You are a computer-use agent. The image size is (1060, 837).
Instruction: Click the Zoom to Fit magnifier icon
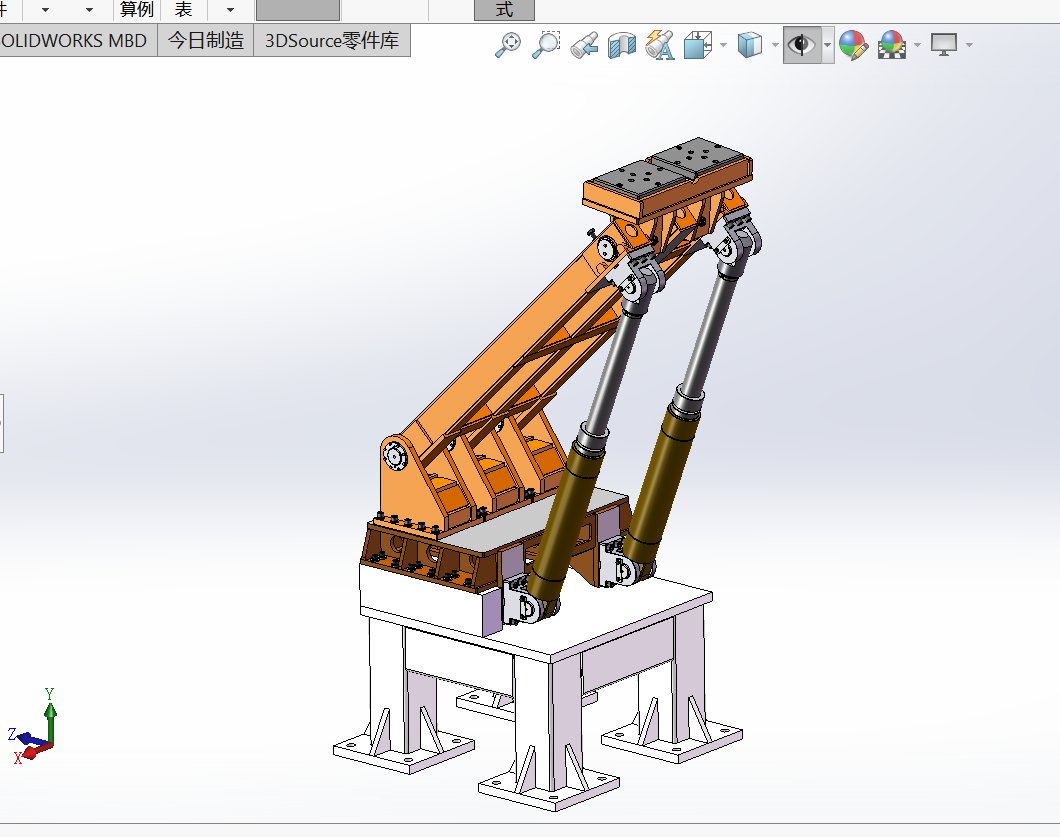(x=508, y=45)
